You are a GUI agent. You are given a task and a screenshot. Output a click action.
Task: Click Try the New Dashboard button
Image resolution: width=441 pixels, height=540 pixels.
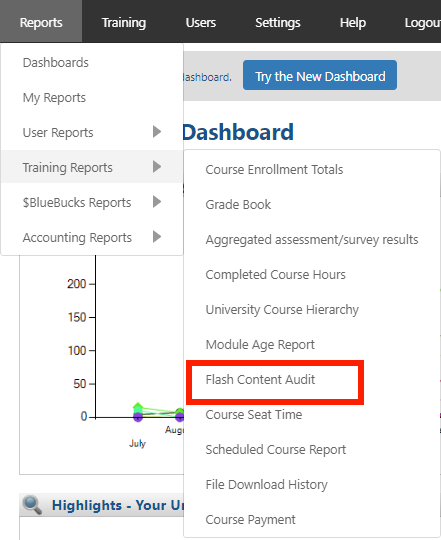(320, 75)
